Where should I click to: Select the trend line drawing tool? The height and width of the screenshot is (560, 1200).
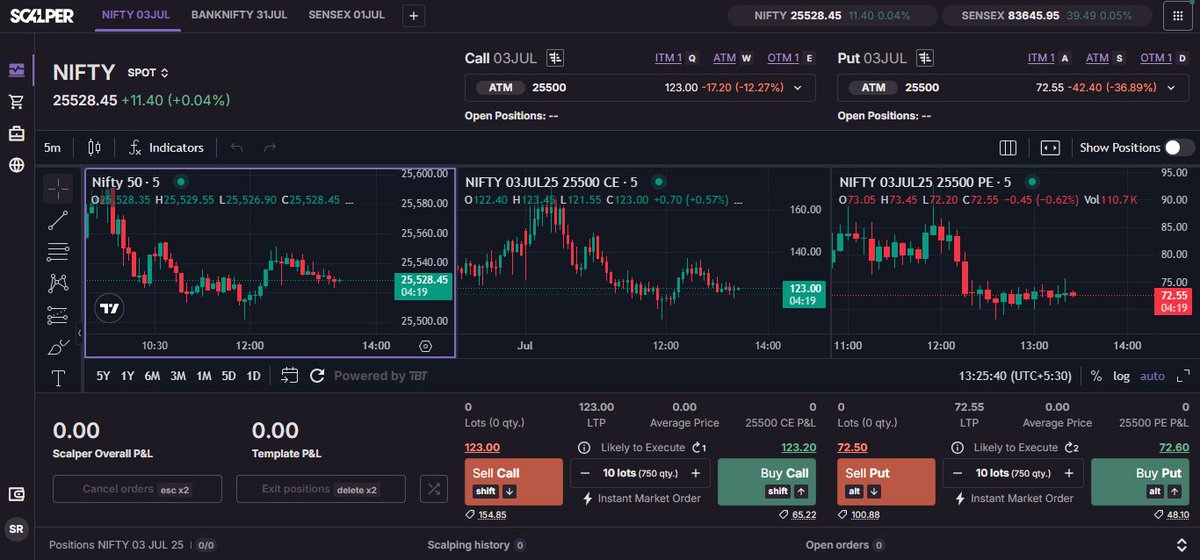pyautogui.click(x=58, y=220)
